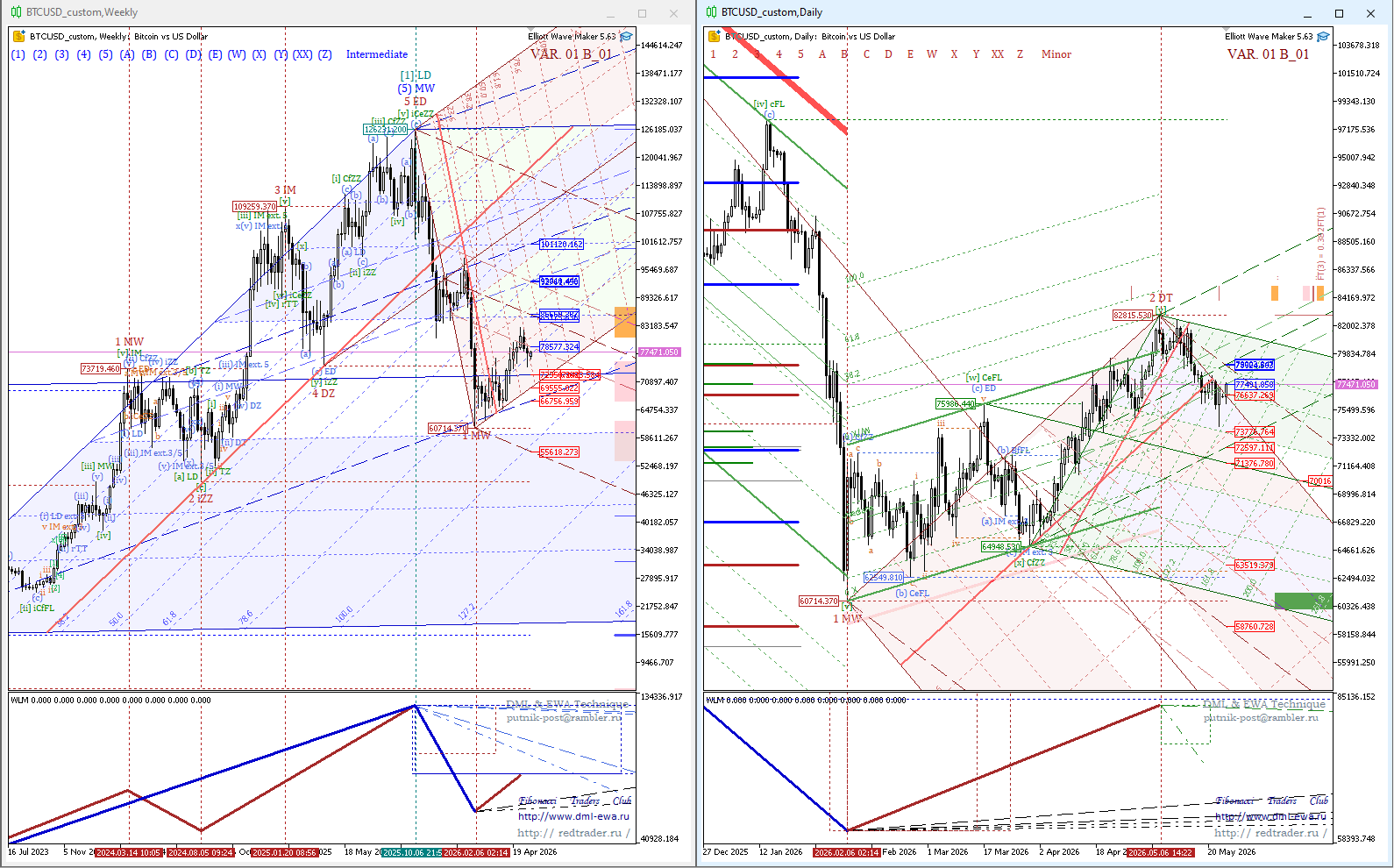Click VAR. 01 B_01 label on Weekly chart
1394x868 pixels.
point(571,54)
